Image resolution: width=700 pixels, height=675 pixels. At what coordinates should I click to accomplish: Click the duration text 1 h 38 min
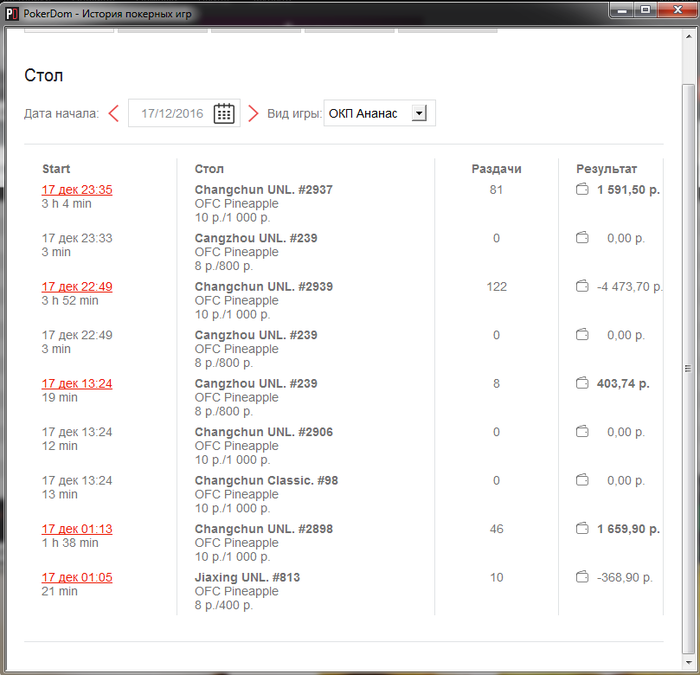70,543
